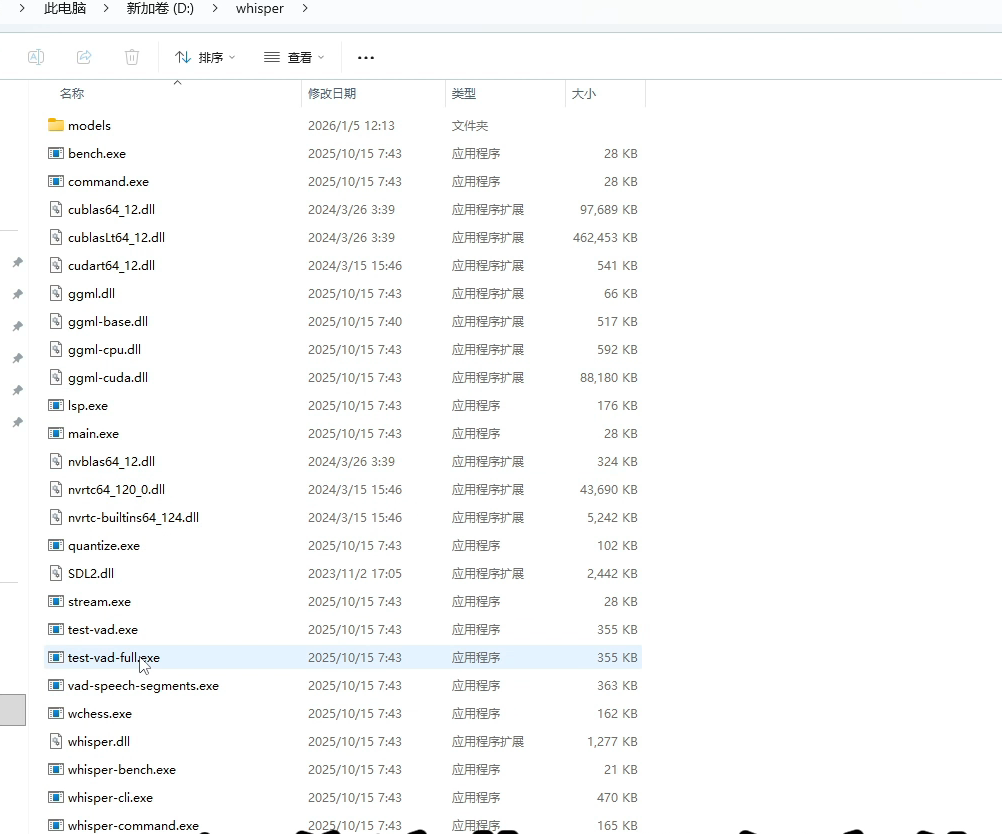Click the whisper-command.exe file name

pos(133,826)
